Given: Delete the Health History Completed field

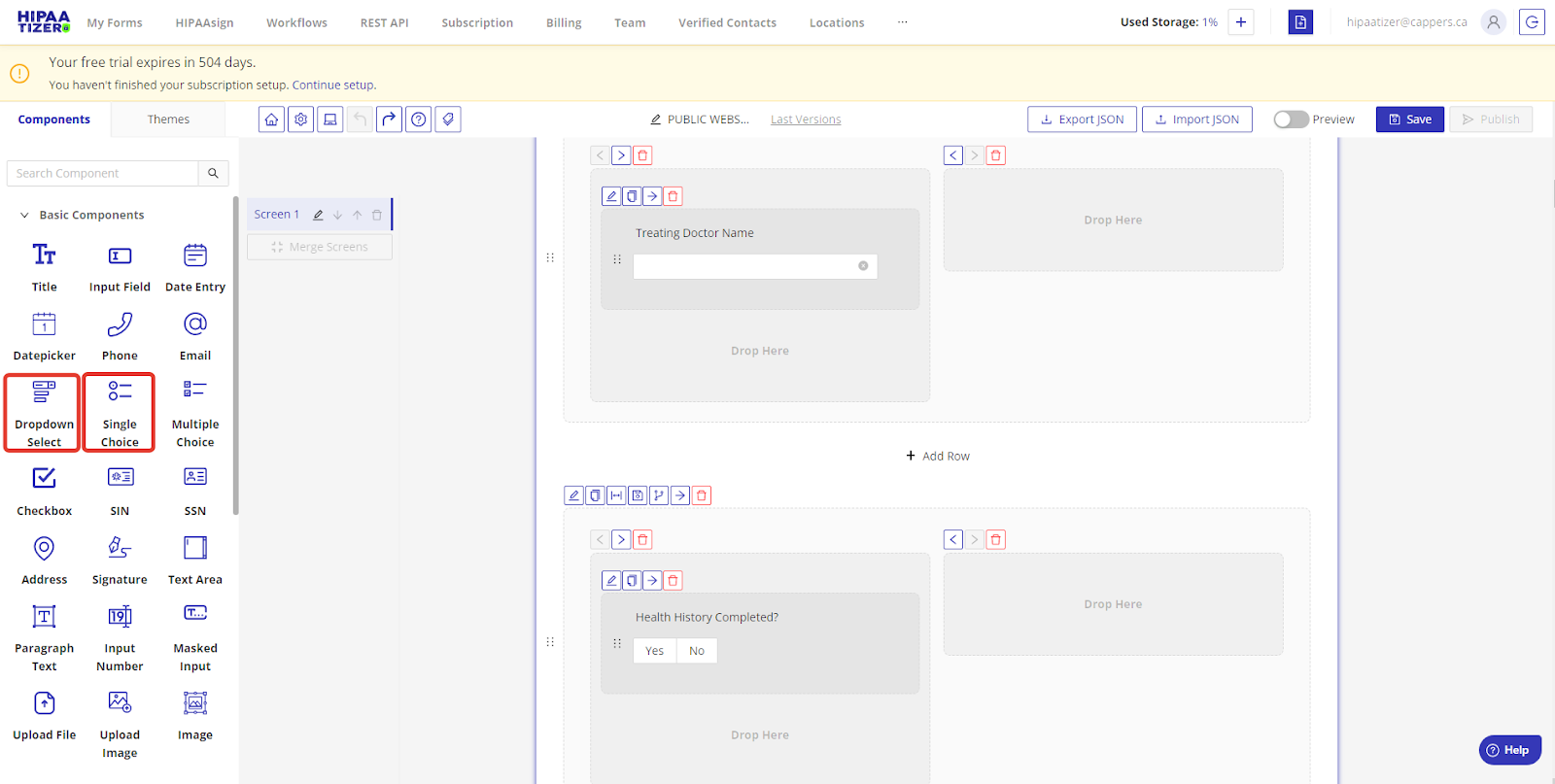Looking at the screenshot, I should pos(673,581).
